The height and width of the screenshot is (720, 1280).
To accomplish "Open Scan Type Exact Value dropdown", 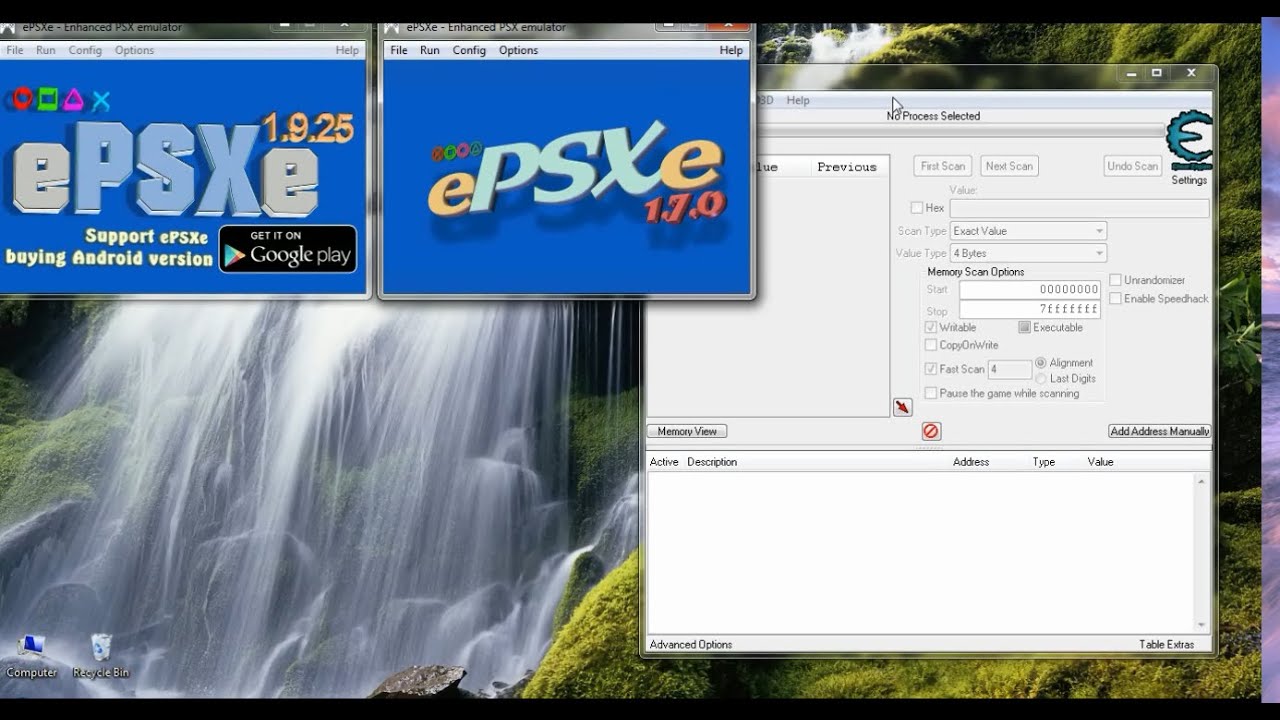I will click(1028, 231).
